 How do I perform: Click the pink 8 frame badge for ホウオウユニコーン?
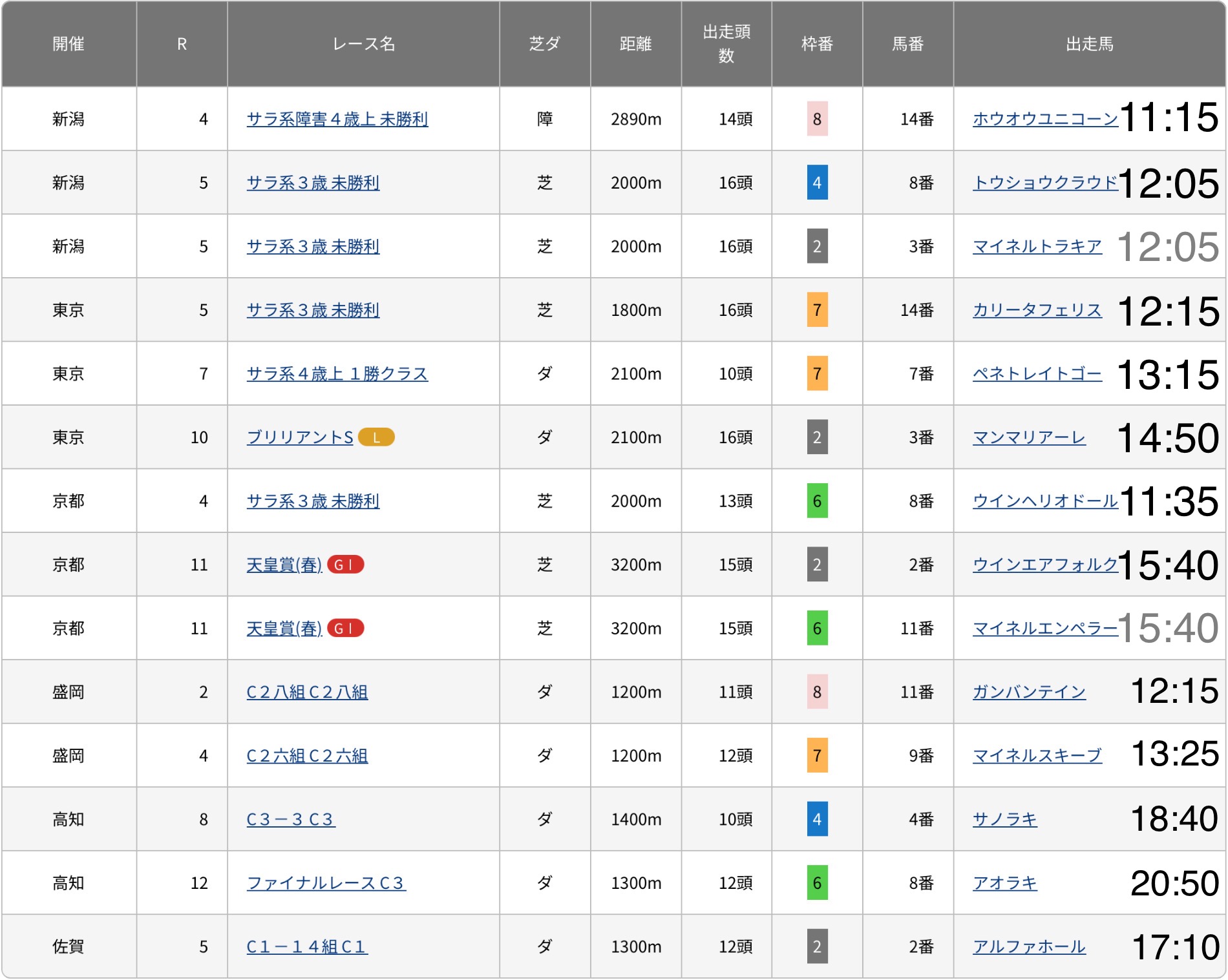pyautogui.click(x=817, y=119)
